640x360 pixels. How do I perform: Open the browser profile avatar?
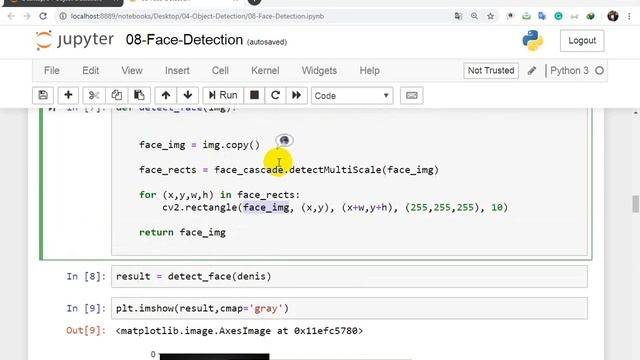pos(613,16)
